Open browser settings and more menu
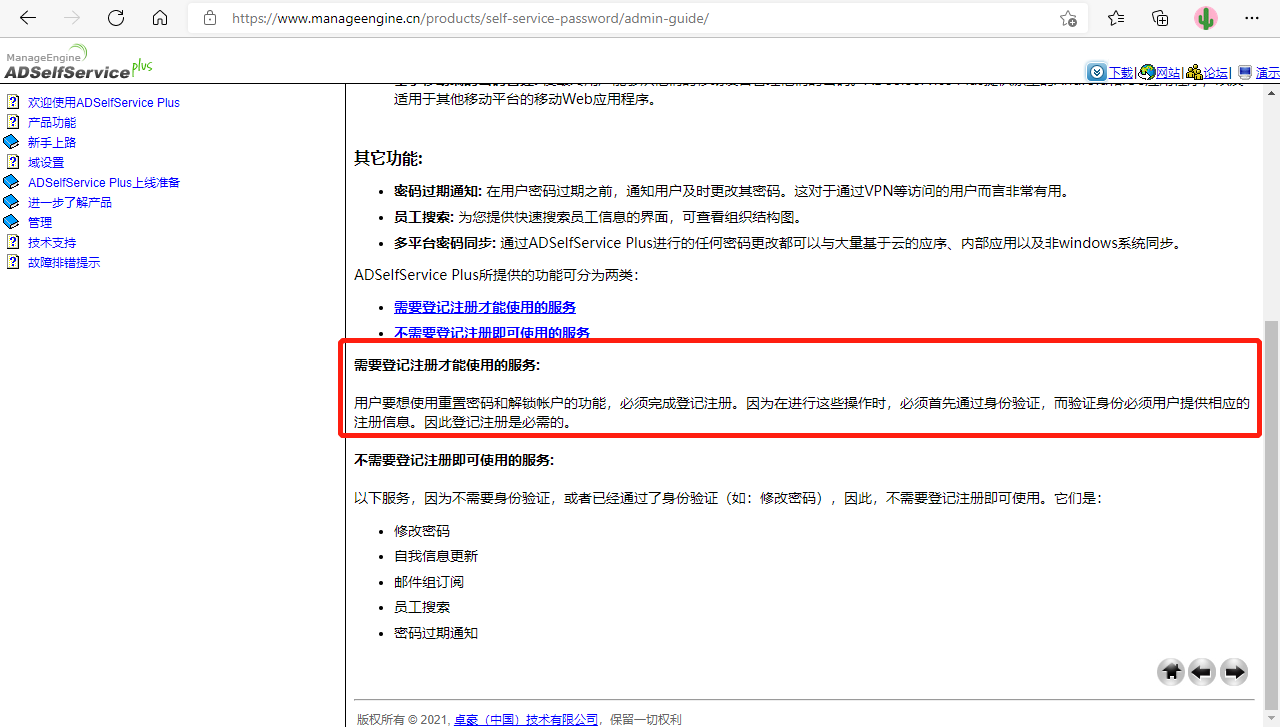This screenshot has height=727, width=1280. (1252, 18)
